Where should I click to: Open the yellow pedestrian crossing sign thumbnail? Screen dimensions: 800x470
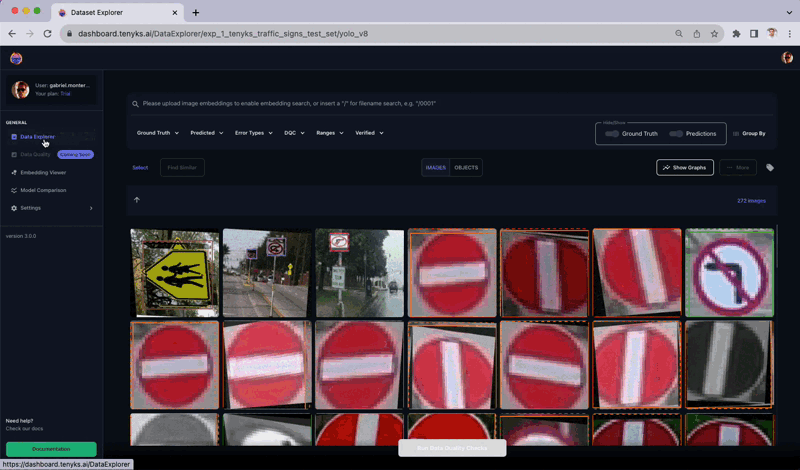coord(174,273)
